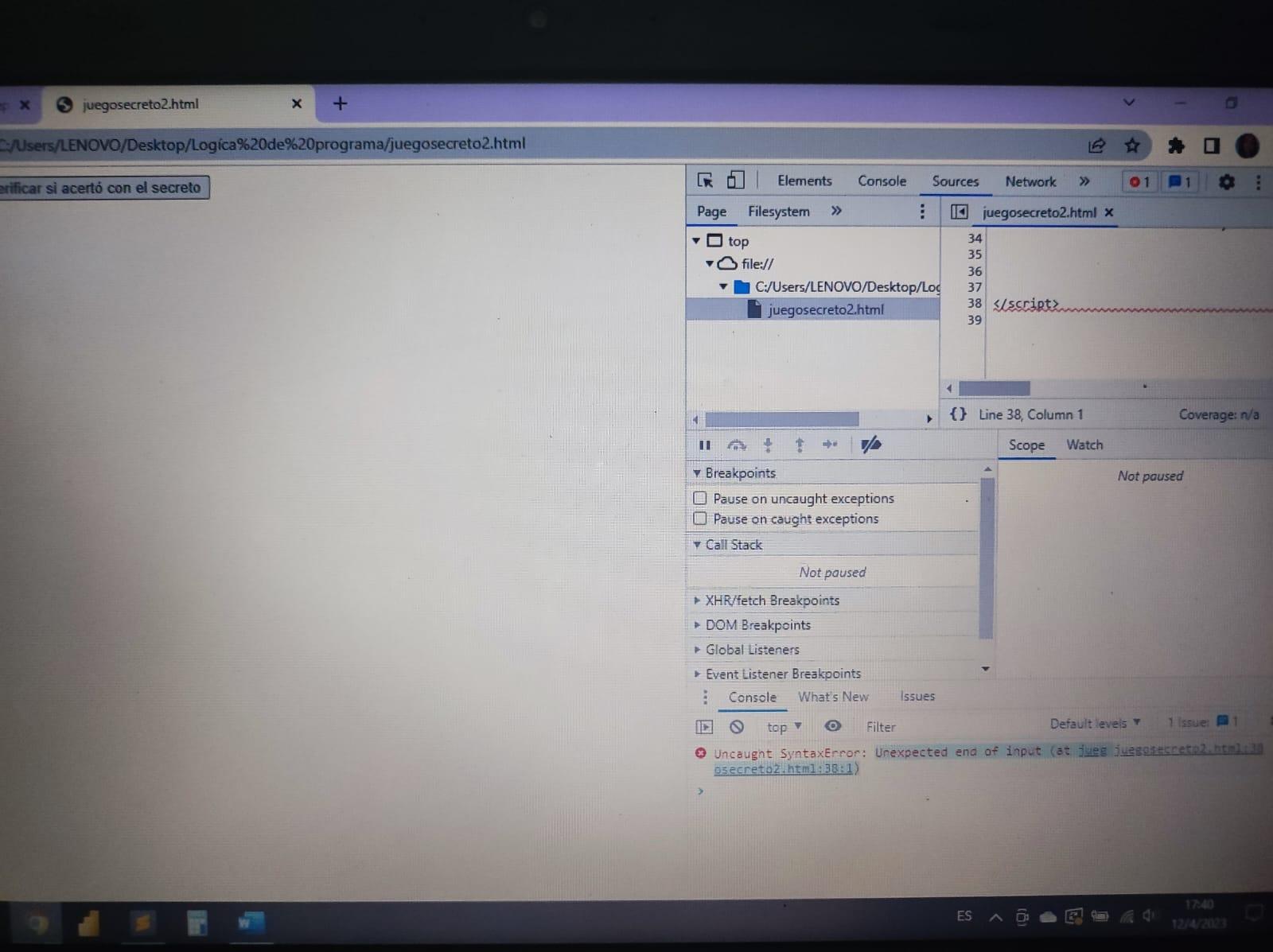
Task: Close the juegosecreto2.html editor tab
Action: (1109, 212)
